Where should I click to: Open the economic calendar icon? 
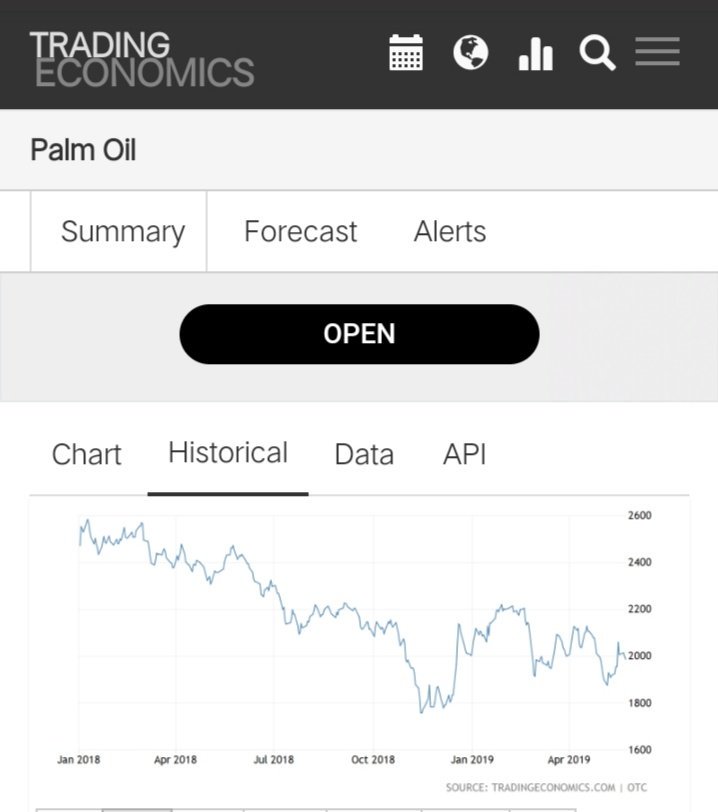406,52
